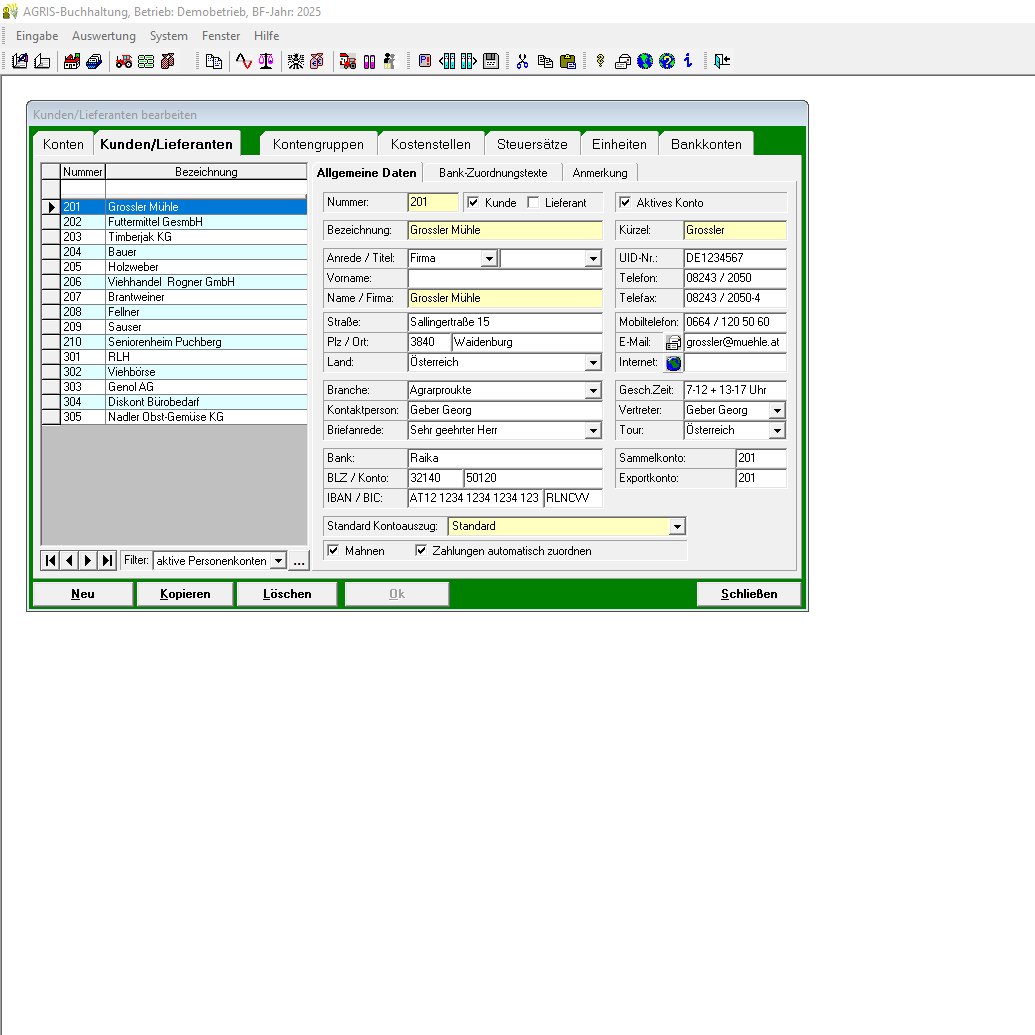Switch to the Steuersätze tab
1035x1035 pixels.
click(x=533, y=144)
